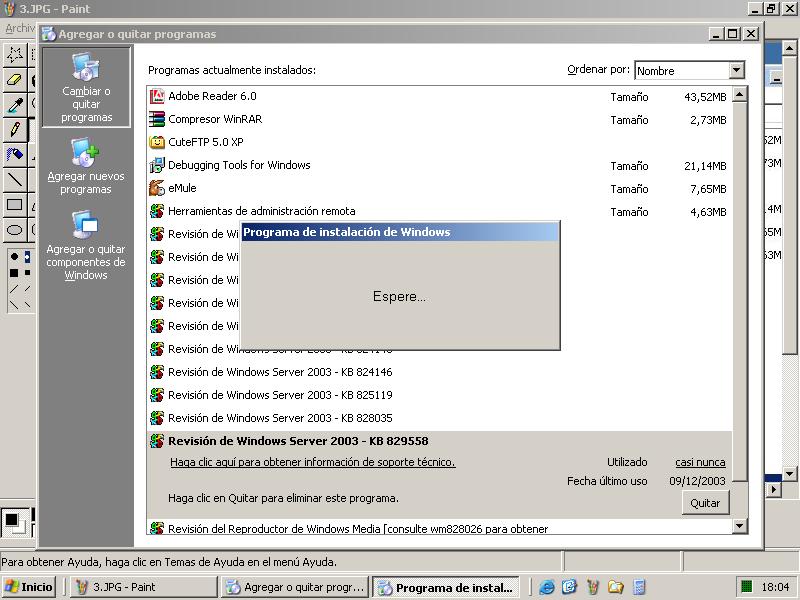Open Cambiar o quitar programas section
Image resolution: width=800 pixels, height=600 pixels.
(x=86, y=87)
